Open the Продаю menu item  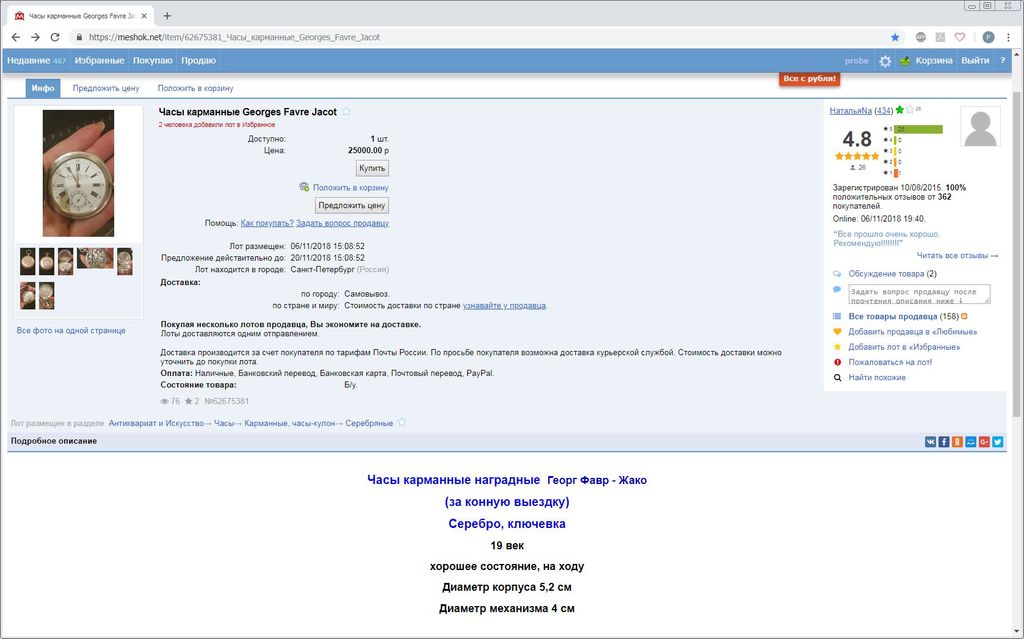point(198,61)
